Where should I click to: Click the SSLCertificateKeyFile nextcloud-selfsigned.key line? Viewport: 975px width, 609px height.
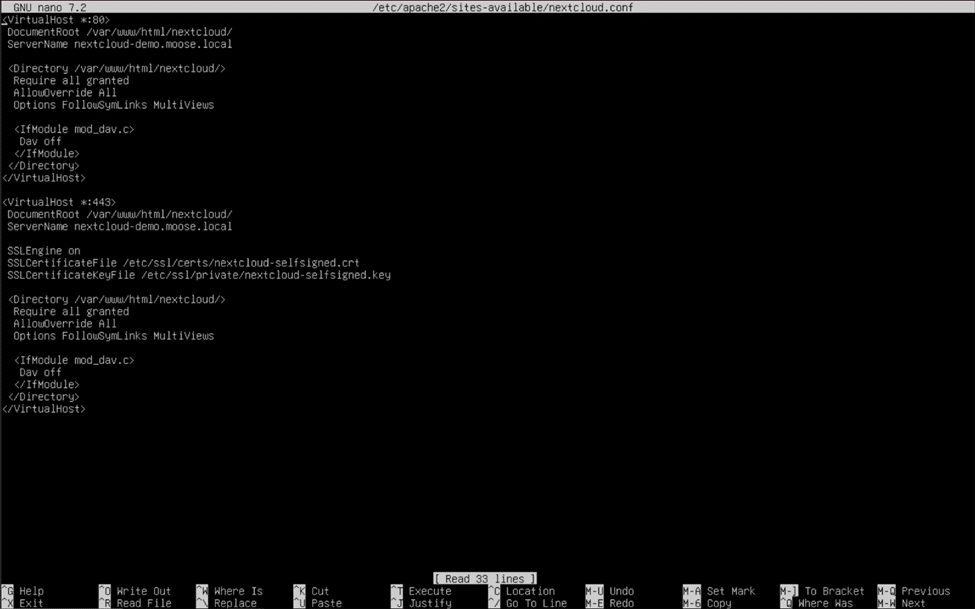tap(199, 275)
